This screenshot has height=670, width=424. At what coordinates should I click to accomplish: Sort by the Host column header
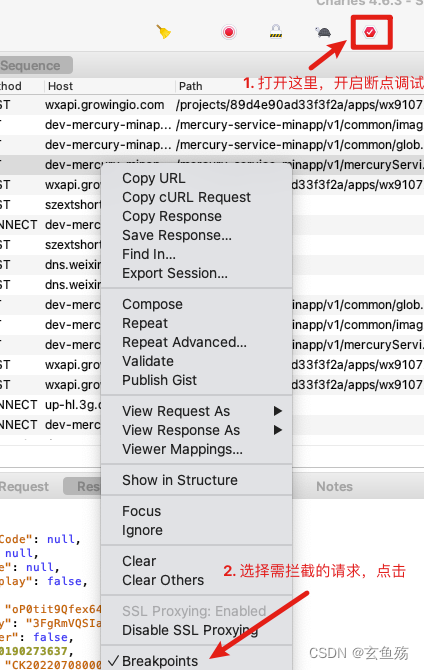pyautogui.click(x=60, y=86)
